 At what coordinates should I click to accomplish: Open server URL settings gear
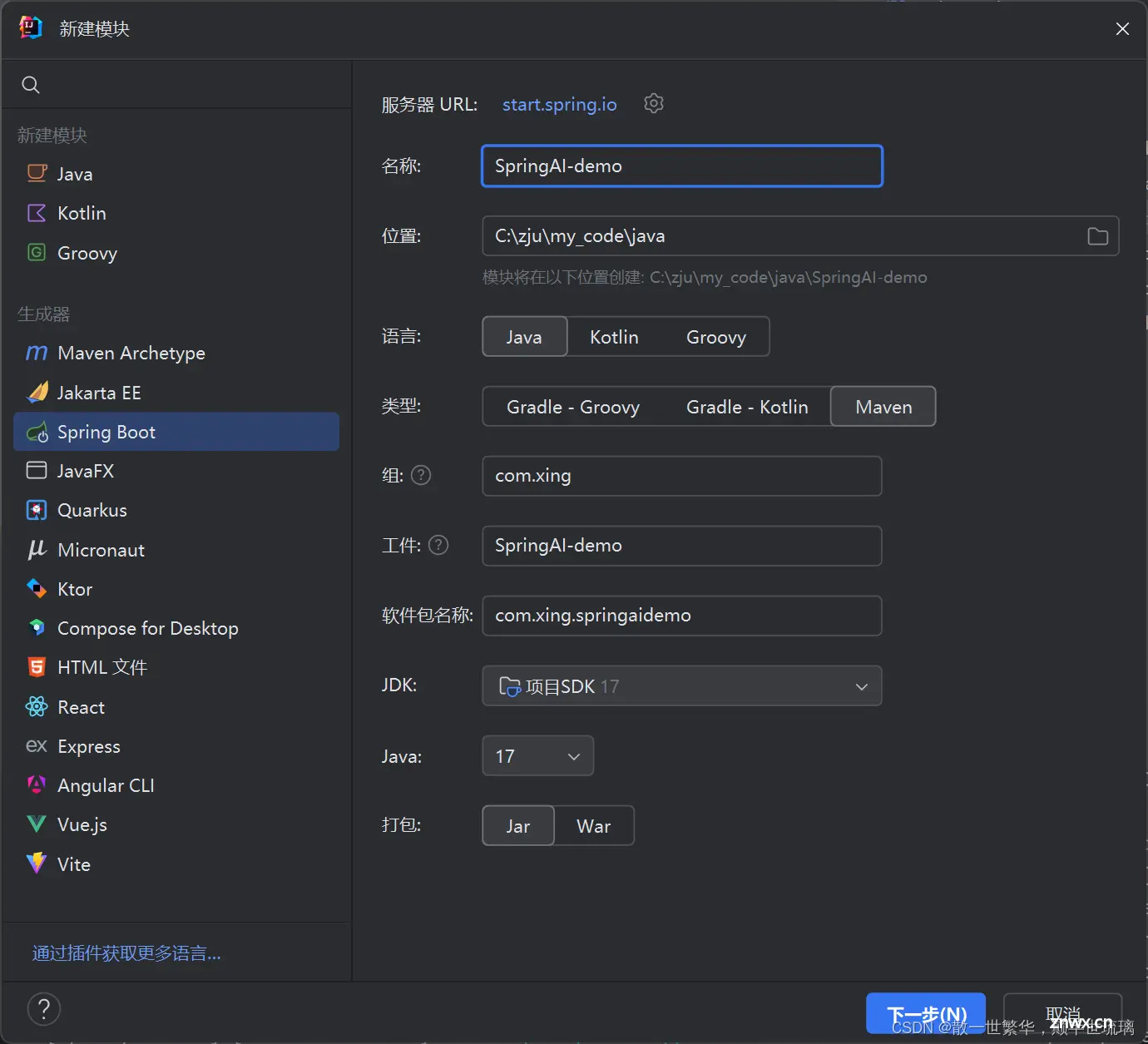click(654, 104)
